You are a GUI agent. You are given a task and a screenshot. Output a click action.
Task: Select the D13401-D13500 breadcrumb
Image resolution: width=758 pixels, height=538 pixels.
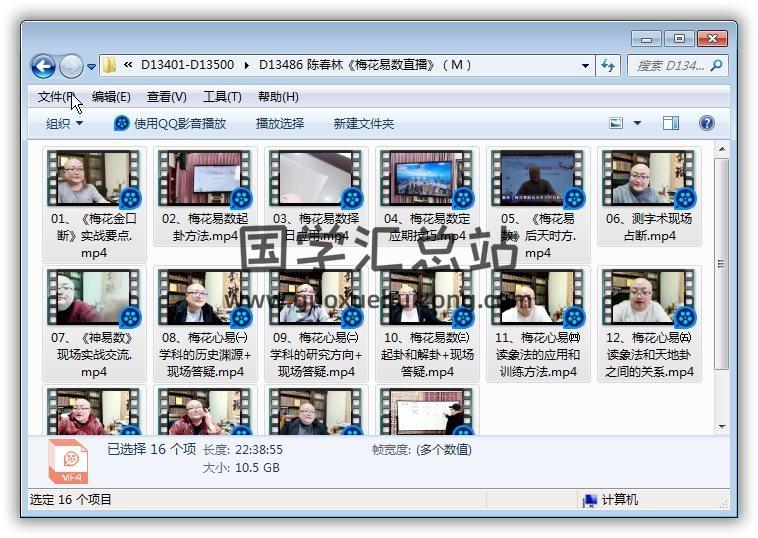click(187, 65)
